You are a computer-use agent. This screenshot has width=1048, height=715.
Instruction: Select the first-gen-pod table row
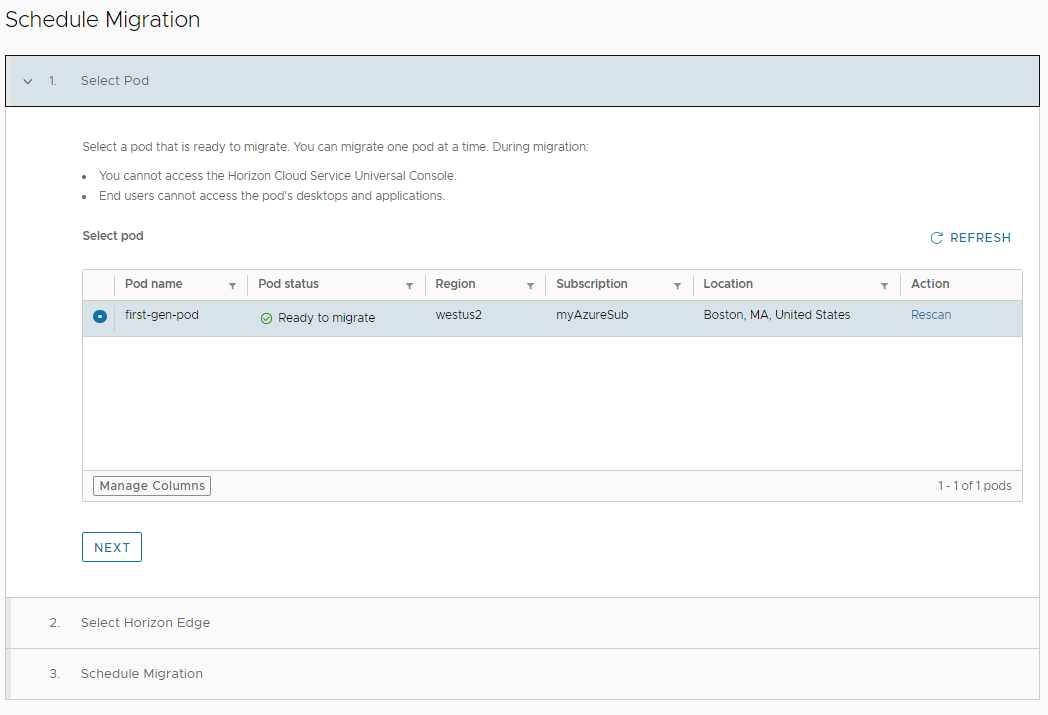[552, 318]
